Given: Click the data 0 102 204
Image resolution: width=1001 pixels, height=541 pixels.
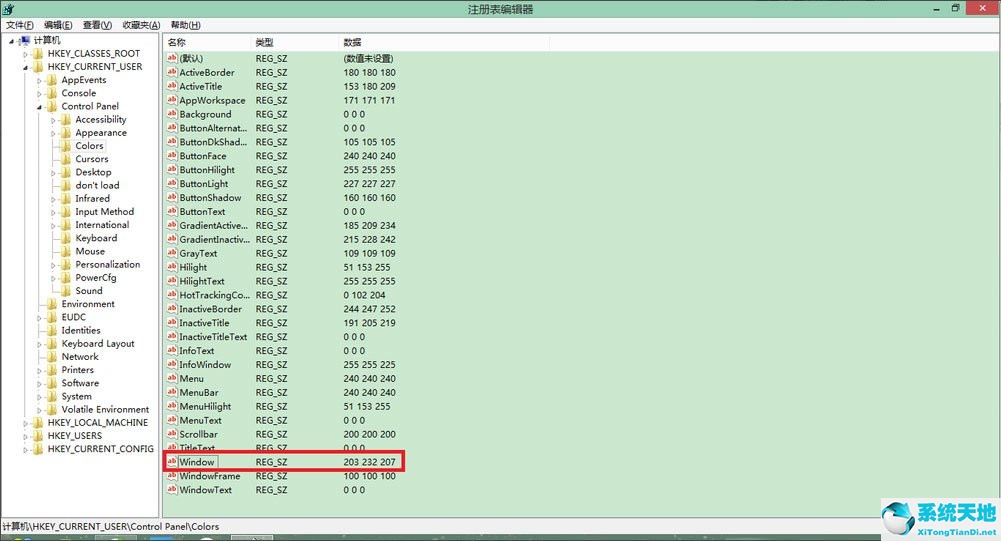Looking at the screenshot, I should pos(364,295).
